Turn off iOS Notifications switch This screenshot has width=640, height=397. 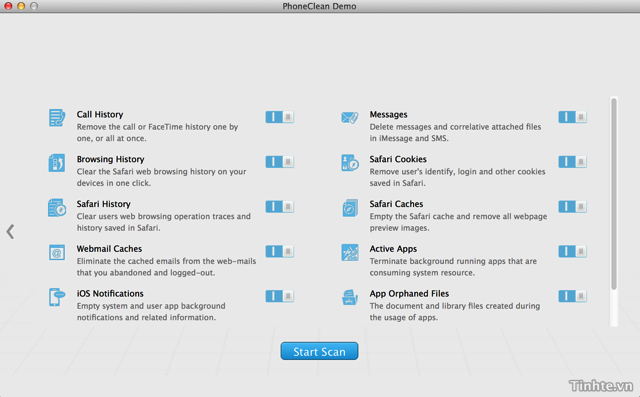(x=280, y=296)
